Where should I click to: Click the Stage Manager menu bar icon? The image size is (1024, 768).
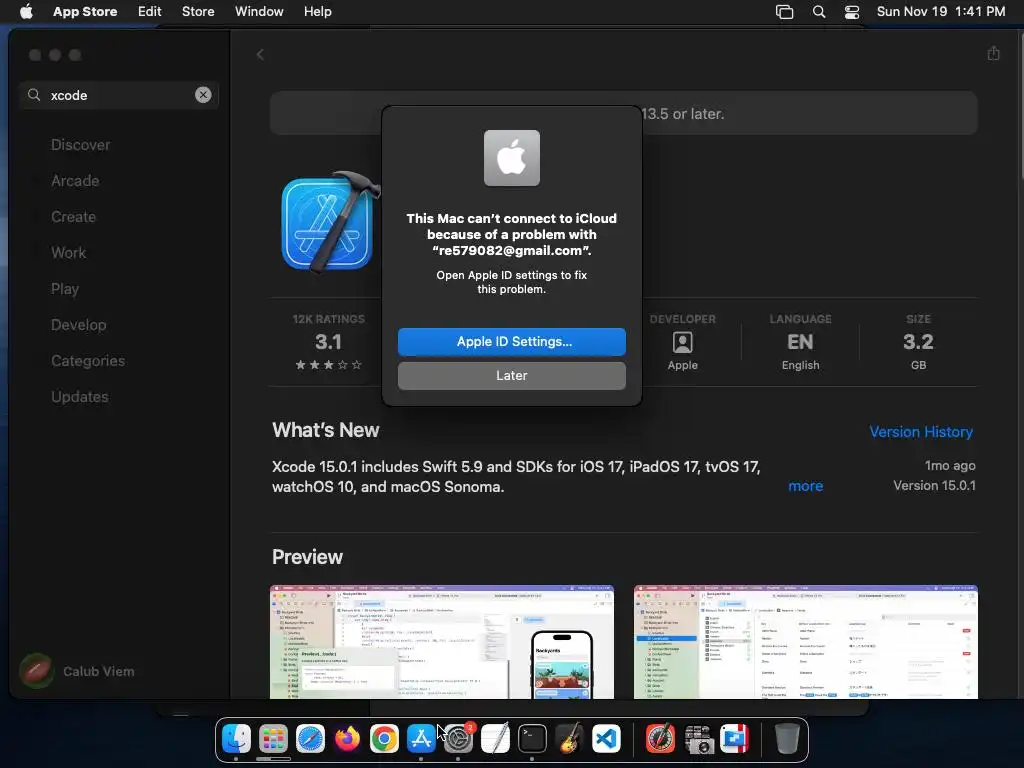click(x=784, y=12)
